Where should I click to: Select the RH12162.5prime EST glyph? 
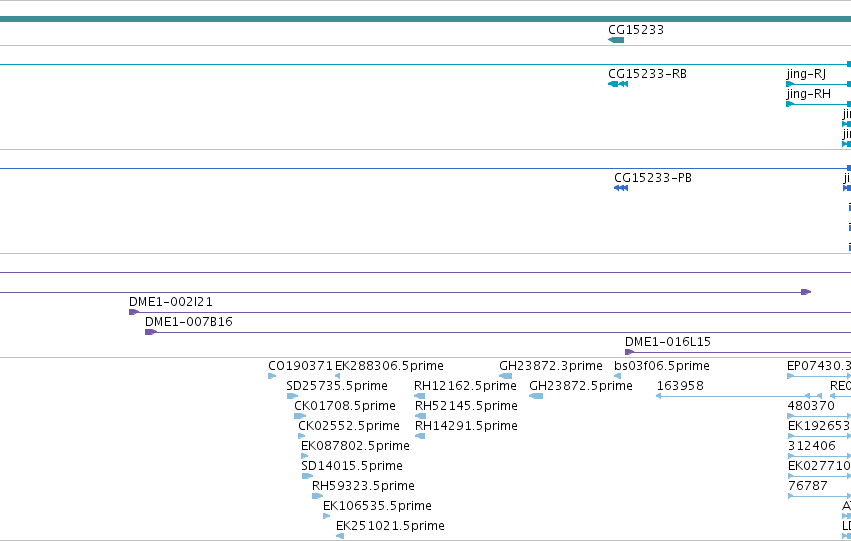click(x=420, y=396)
